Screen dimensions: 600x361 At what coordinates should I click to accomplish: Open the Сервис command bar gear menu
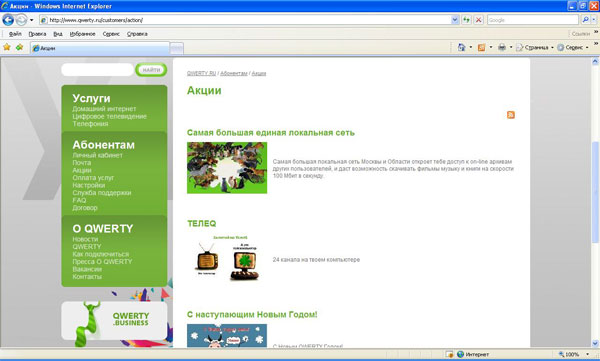573,47
